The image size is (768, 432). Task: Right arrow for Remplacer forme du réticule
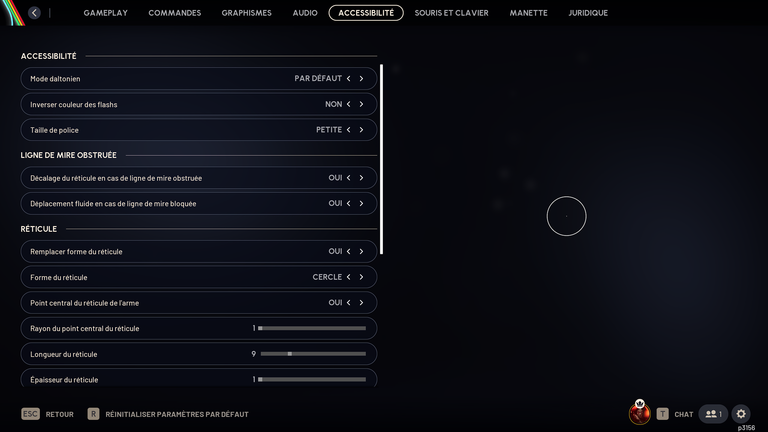(x=361, y=251)
